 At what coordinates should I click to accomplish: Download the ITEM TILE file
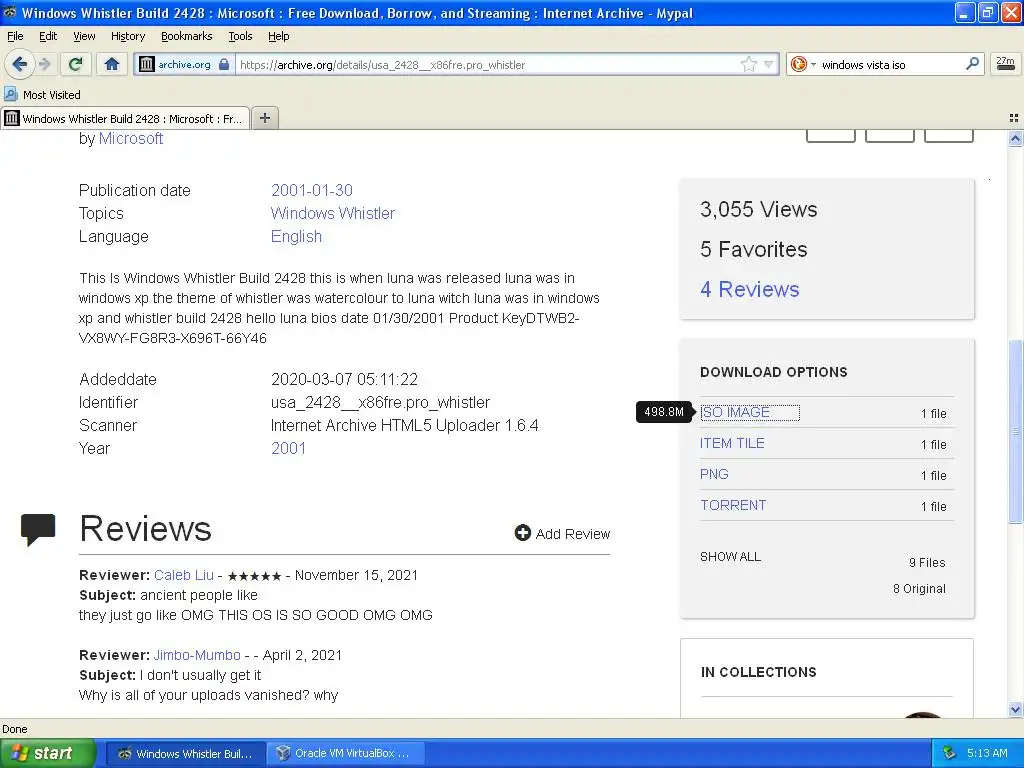[x=732, y=443]
